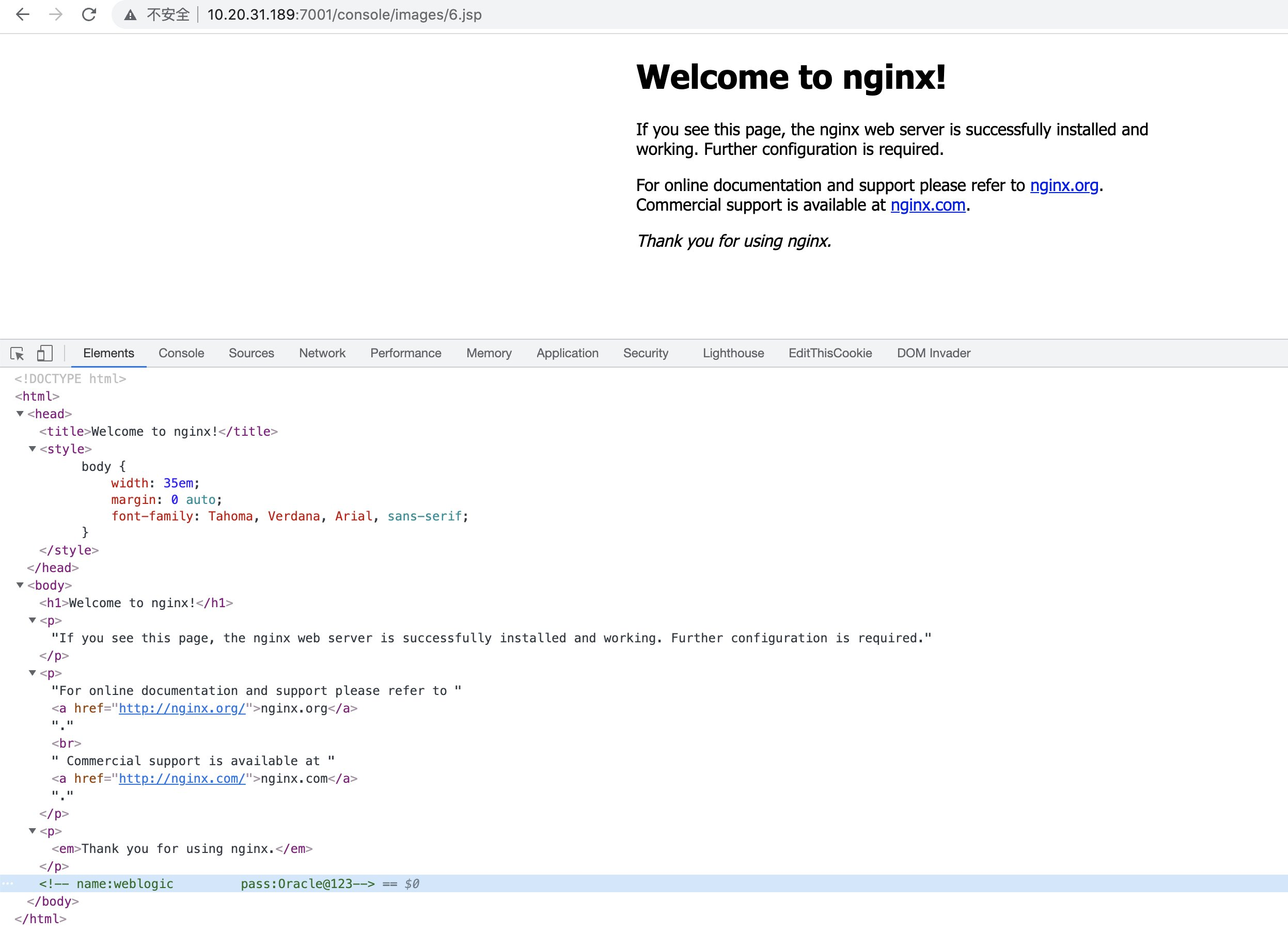Follow the nginx.org link on the page
1288x949 pixels.
point(1064,185)
